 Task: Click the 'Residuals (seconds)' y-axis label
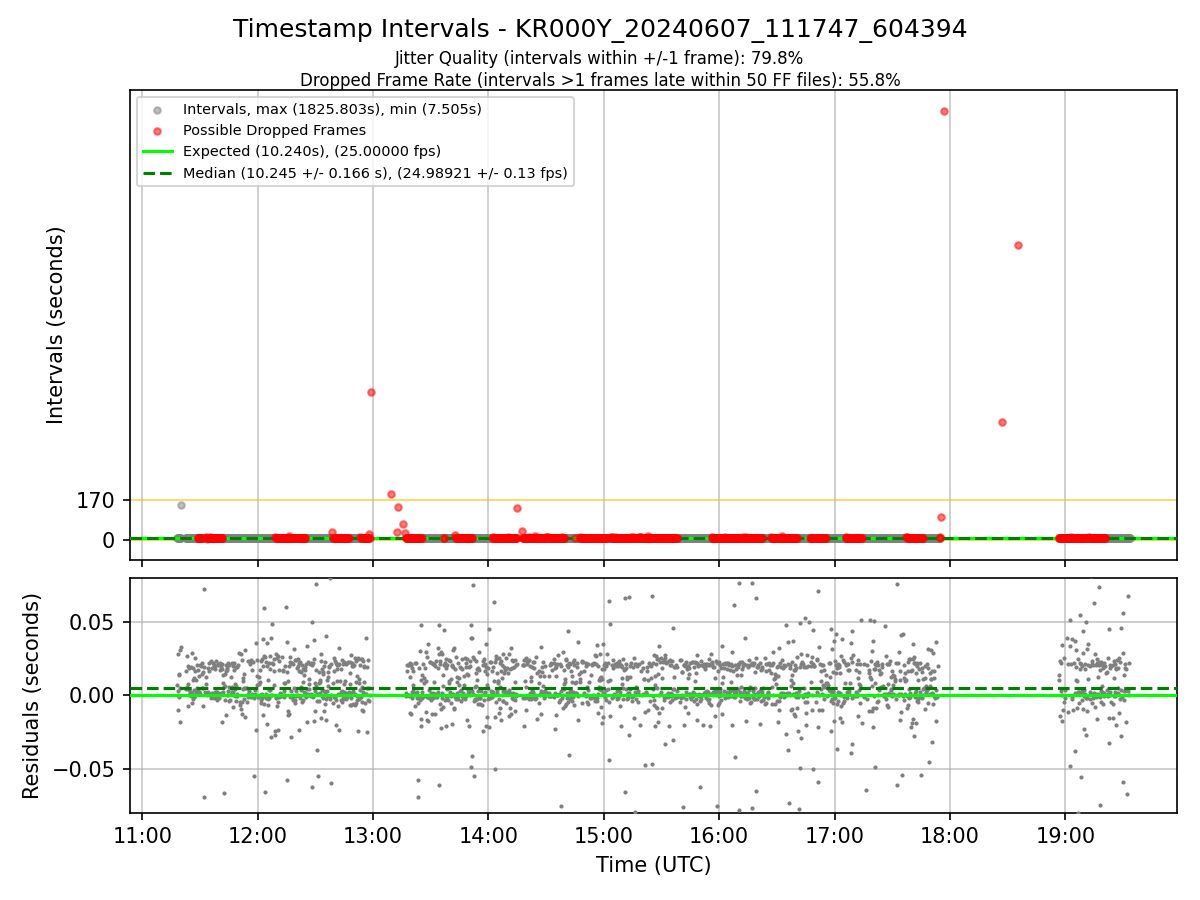(32, 696)
